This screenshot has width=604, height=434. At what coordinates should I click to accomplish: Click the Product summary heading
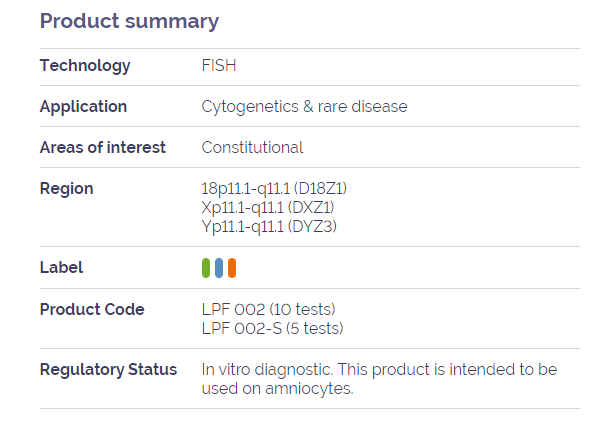[129, 21]
